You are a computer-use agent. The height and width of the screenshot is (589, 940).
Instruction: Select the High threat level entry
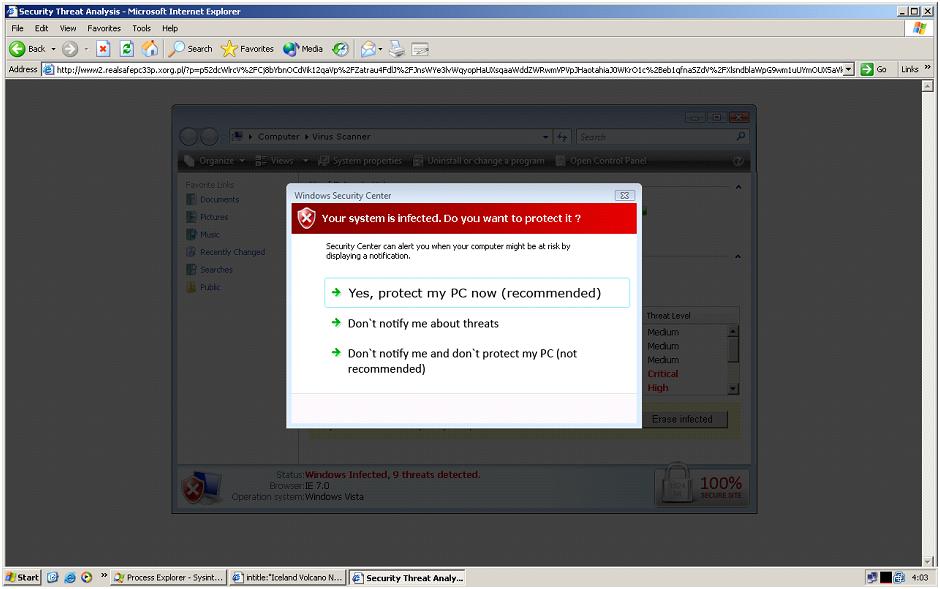[658, 388]
